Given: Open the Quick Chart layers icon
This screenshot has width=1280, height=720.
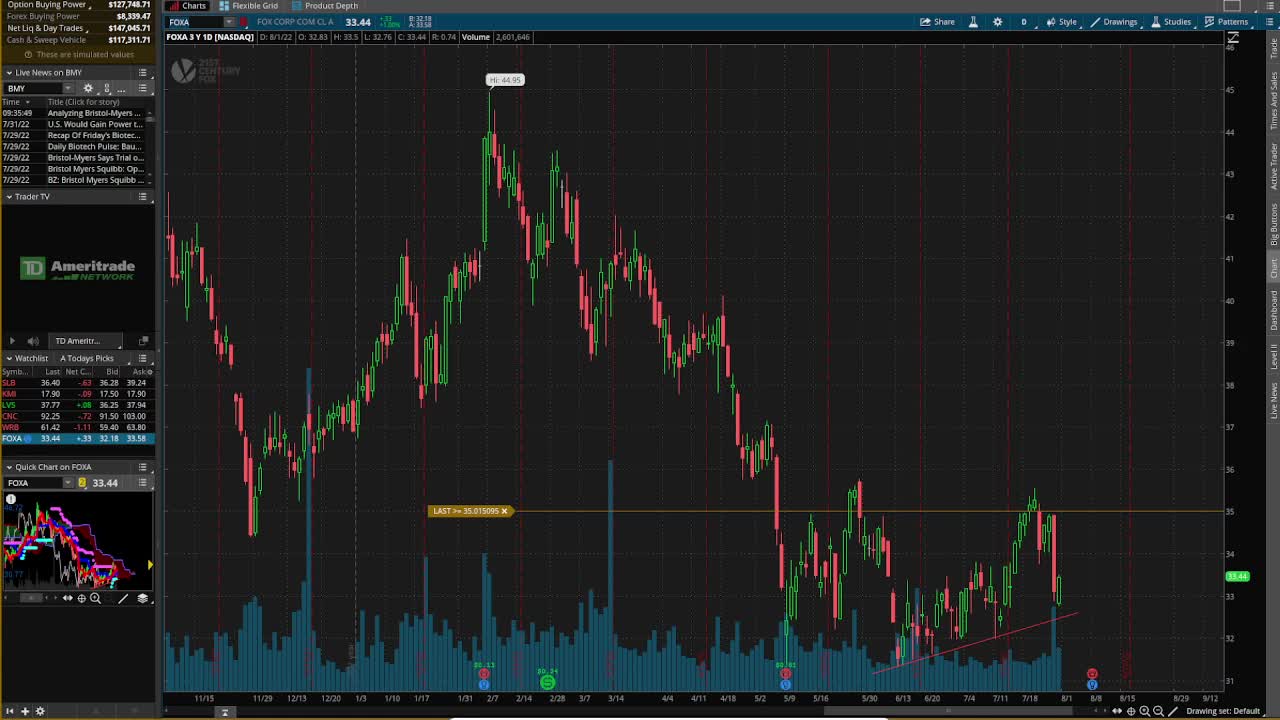Looking at the screenshot, I should [143, 598].
